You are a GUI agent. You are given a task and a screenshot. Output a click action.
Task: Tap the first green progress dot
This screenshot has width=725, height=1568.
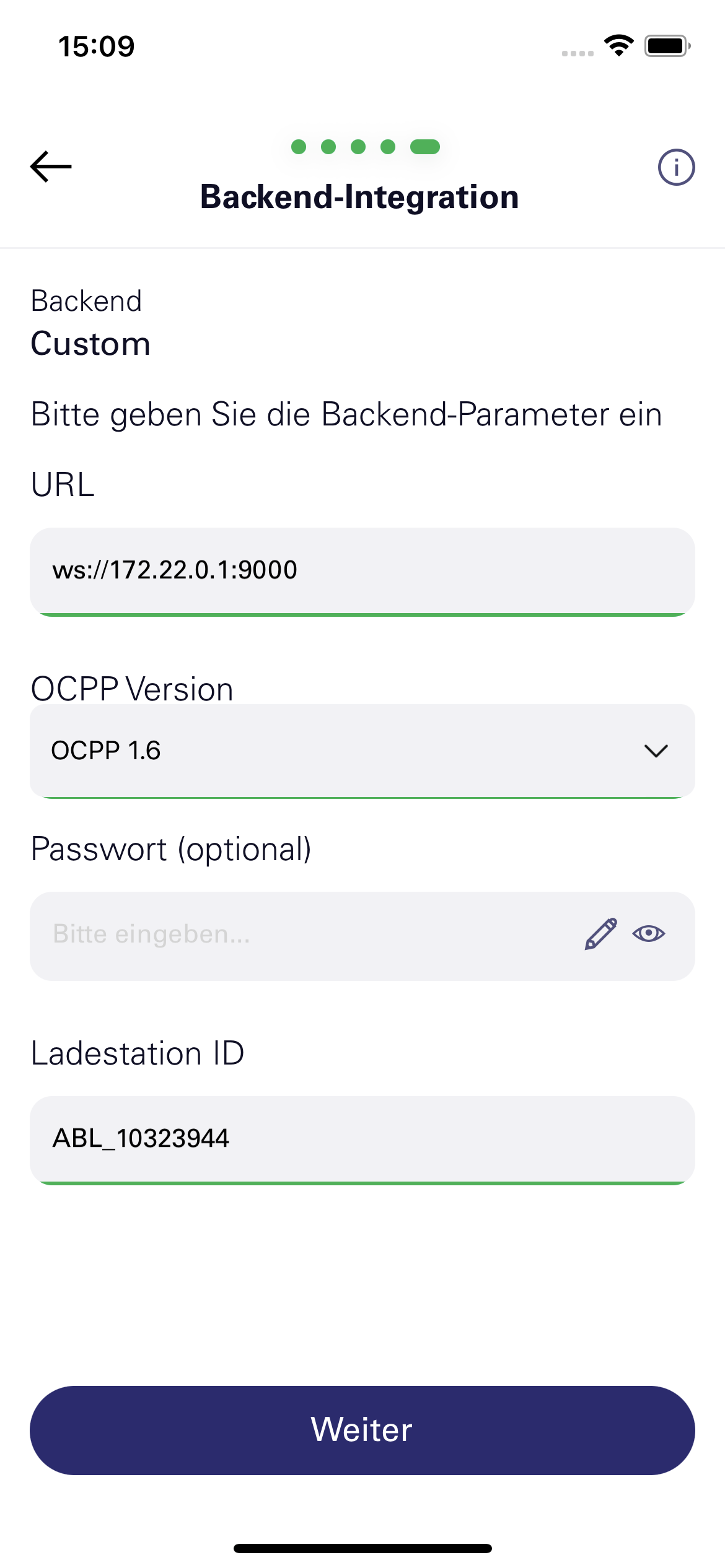(299, 147)
